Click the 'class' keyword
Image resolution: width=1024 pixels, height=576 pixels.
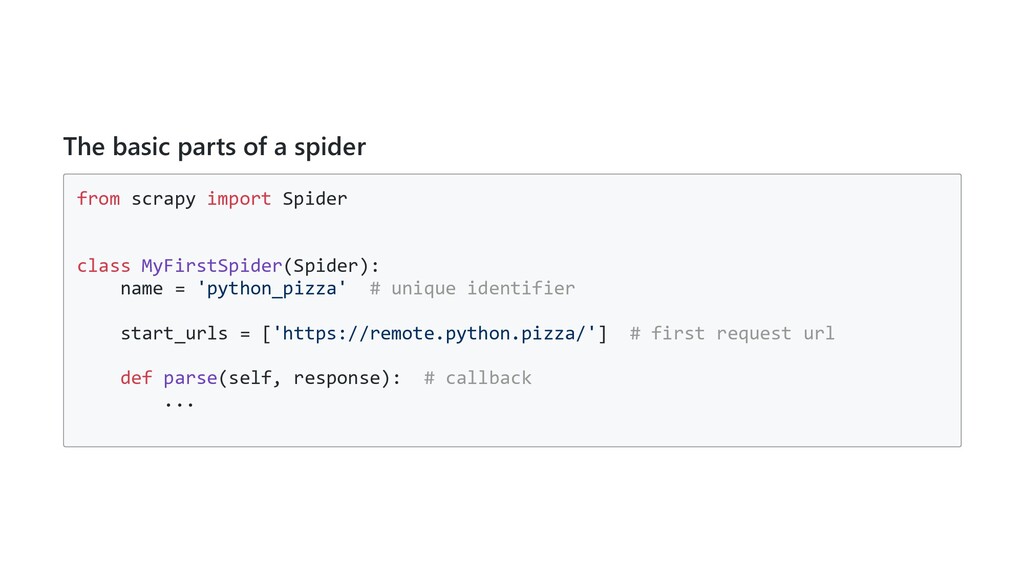(103, 265)
